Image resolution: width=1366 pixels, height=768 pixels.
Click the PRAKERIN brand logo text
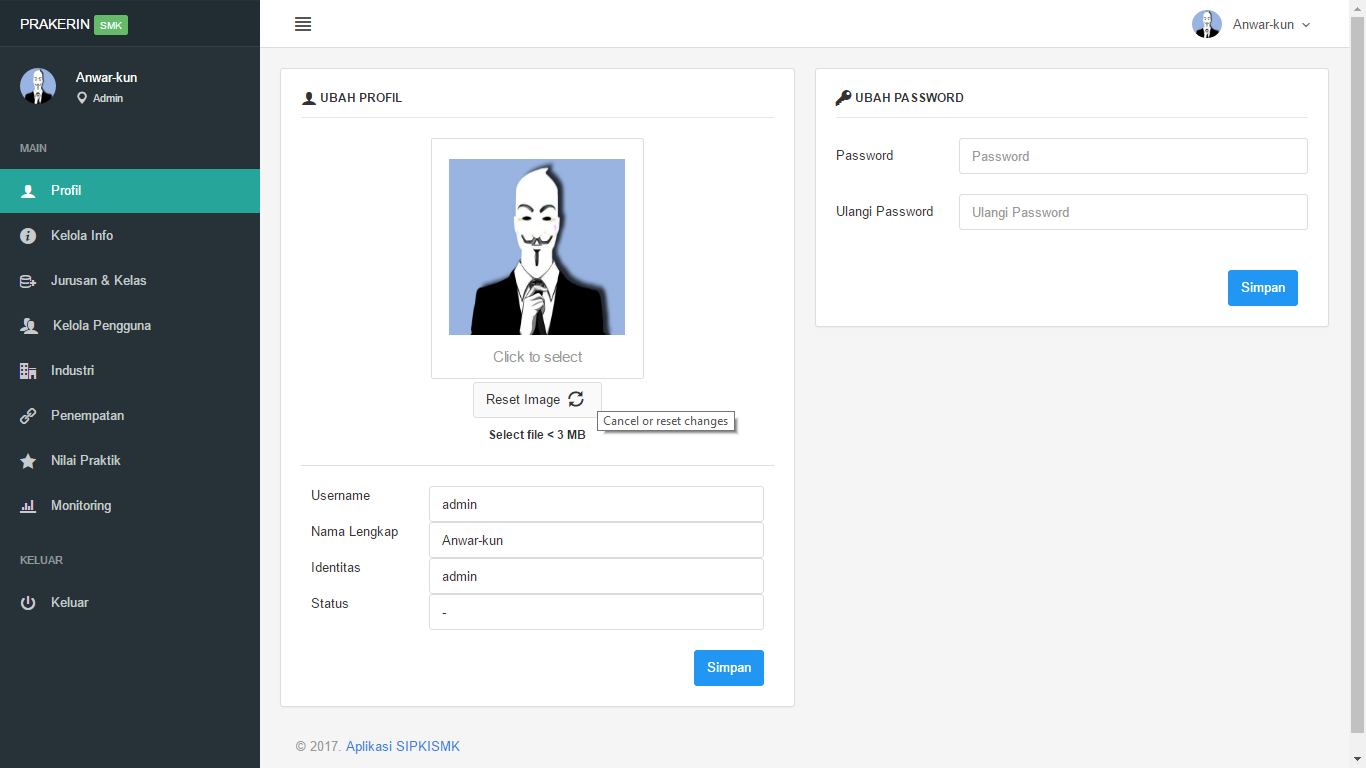(55, 24)
